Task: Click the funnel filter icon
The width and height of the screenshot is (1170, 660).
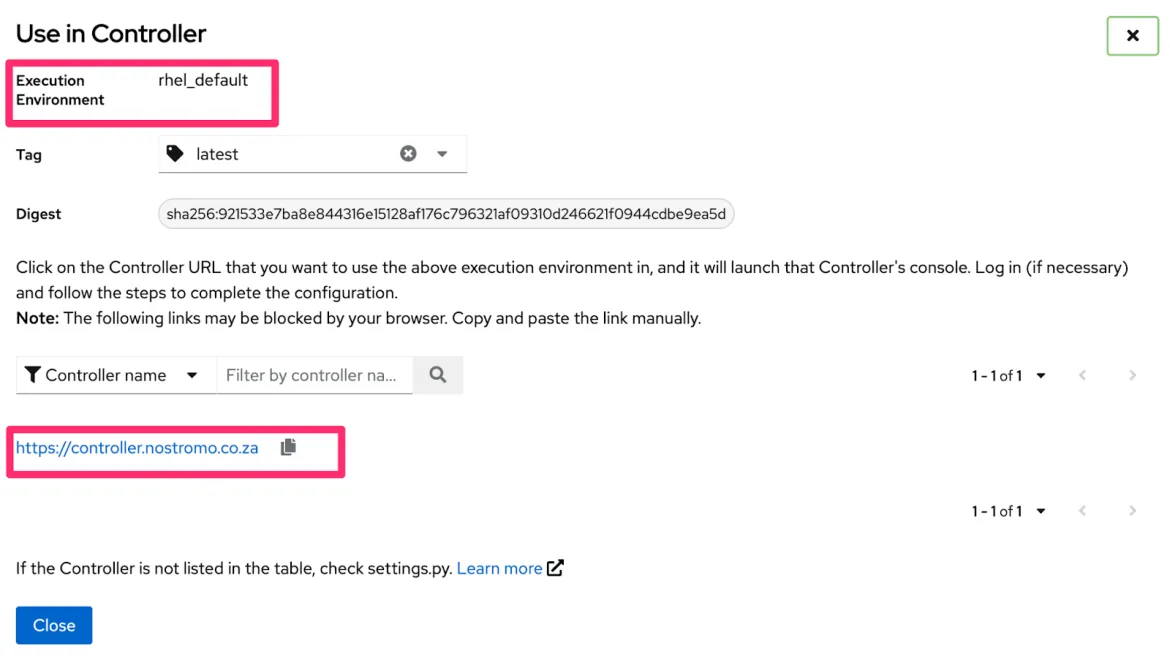Action: pyautogui.click(x=33, y=375)
